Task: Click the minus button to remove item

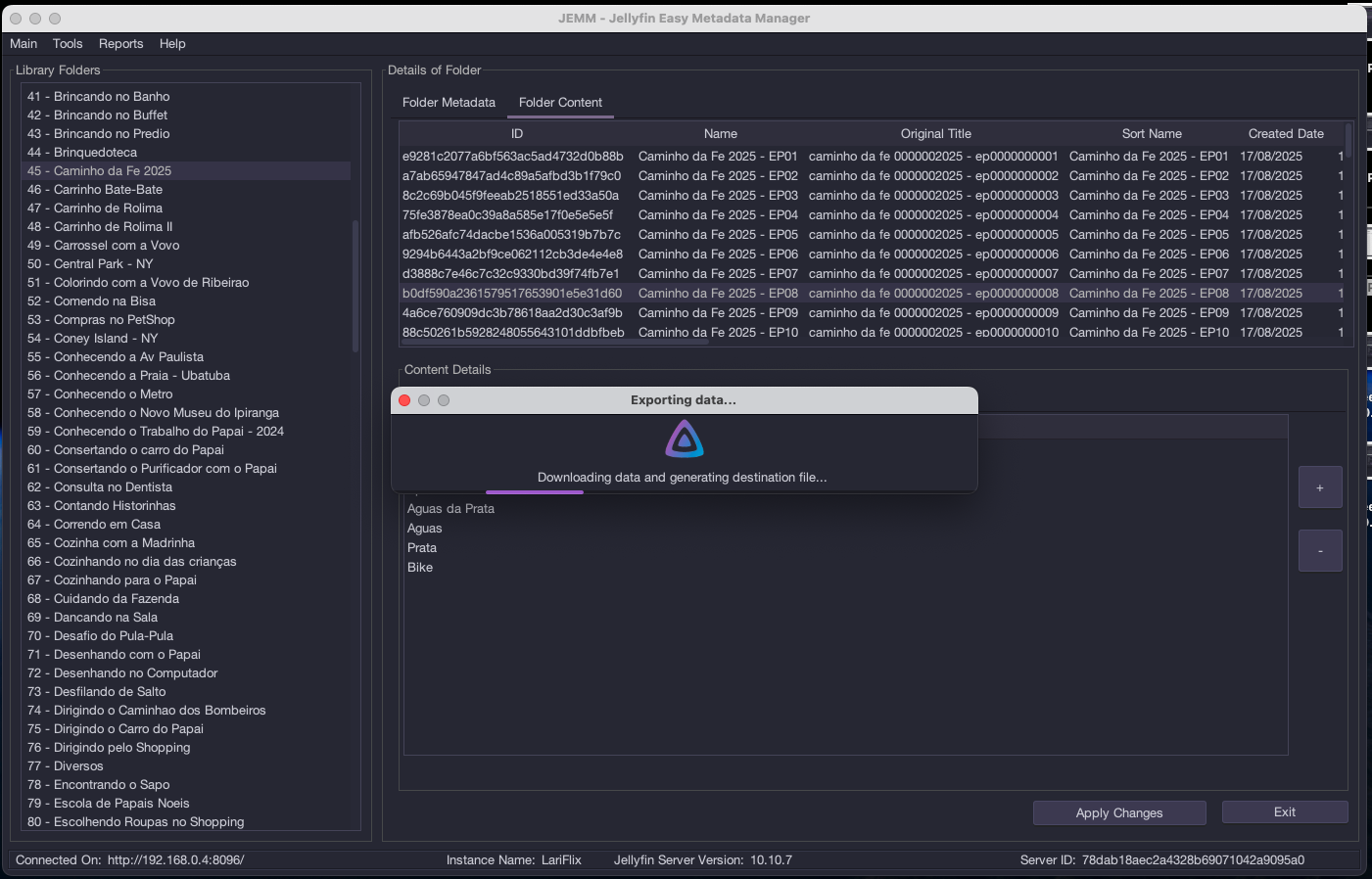Action: pyautogui.click(x=1319, y=551)
